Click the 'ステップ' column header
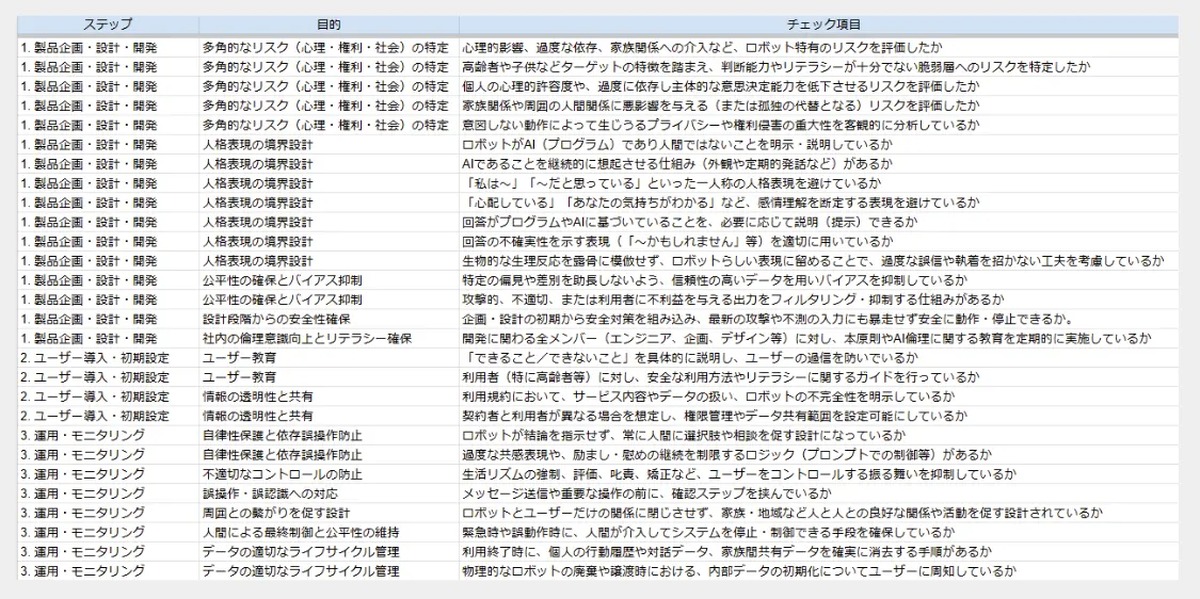 (x=107, y=24)
